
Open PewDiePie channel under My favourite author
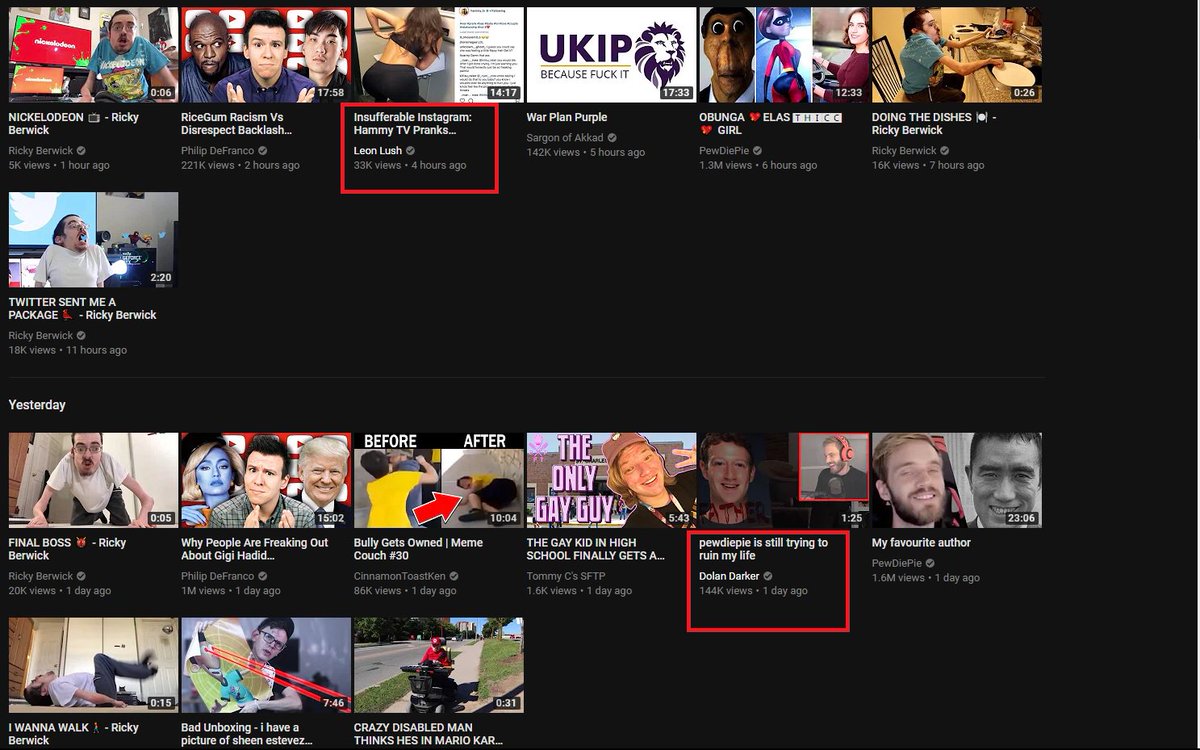click(898, 563)
